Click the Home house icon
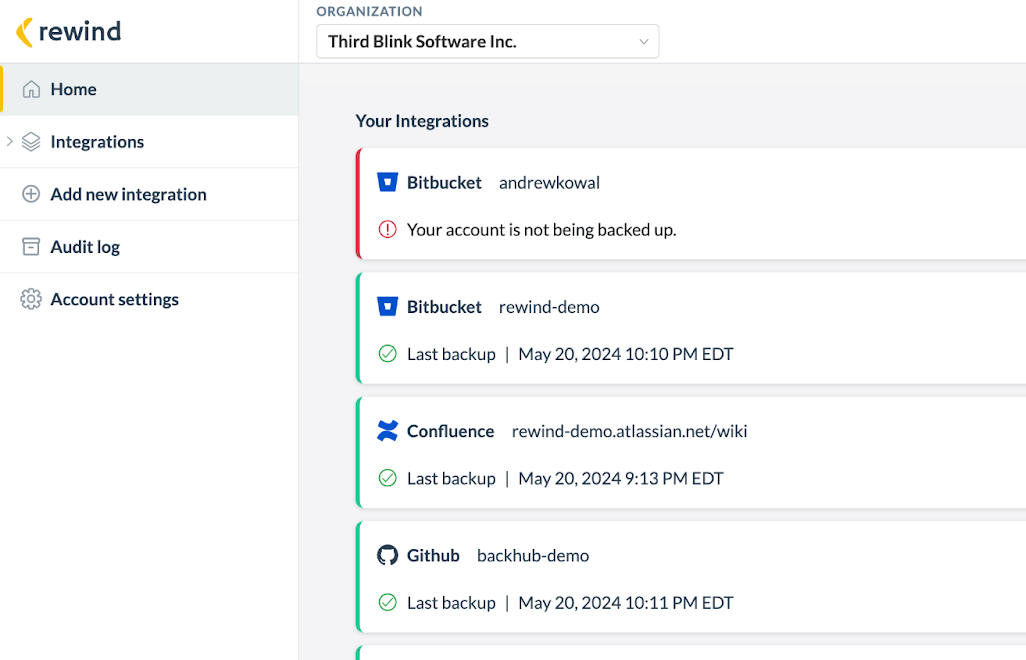The image size is (1026, 660). click(31, 89)
